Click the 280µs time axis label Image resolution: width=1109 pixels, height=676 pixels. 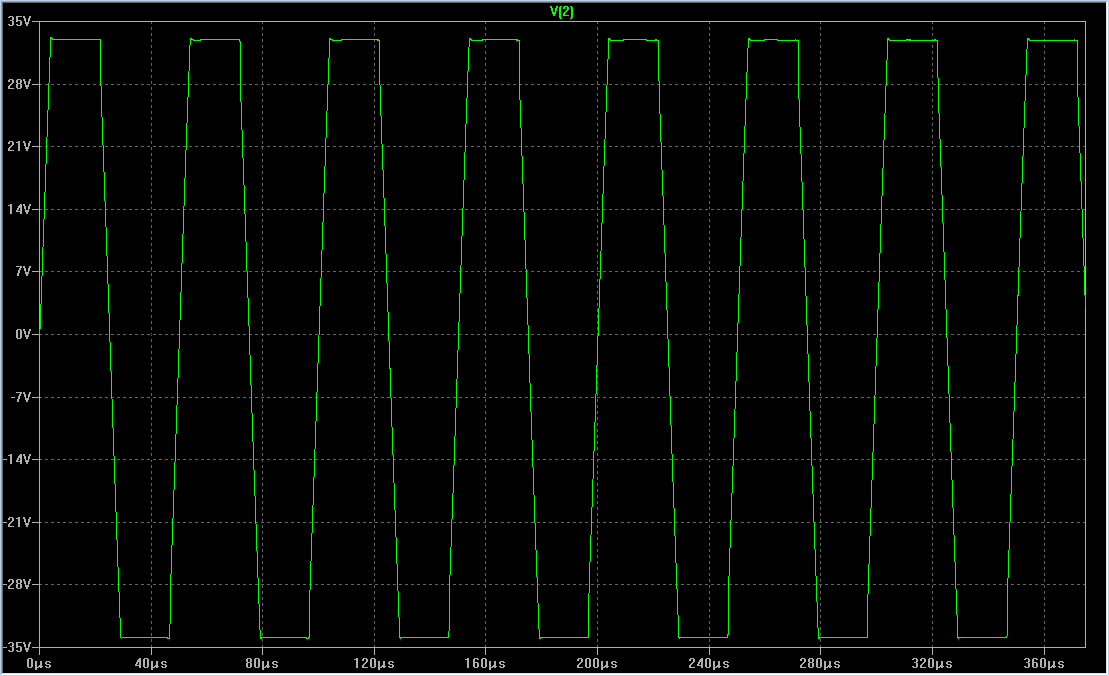coord(820,664)
